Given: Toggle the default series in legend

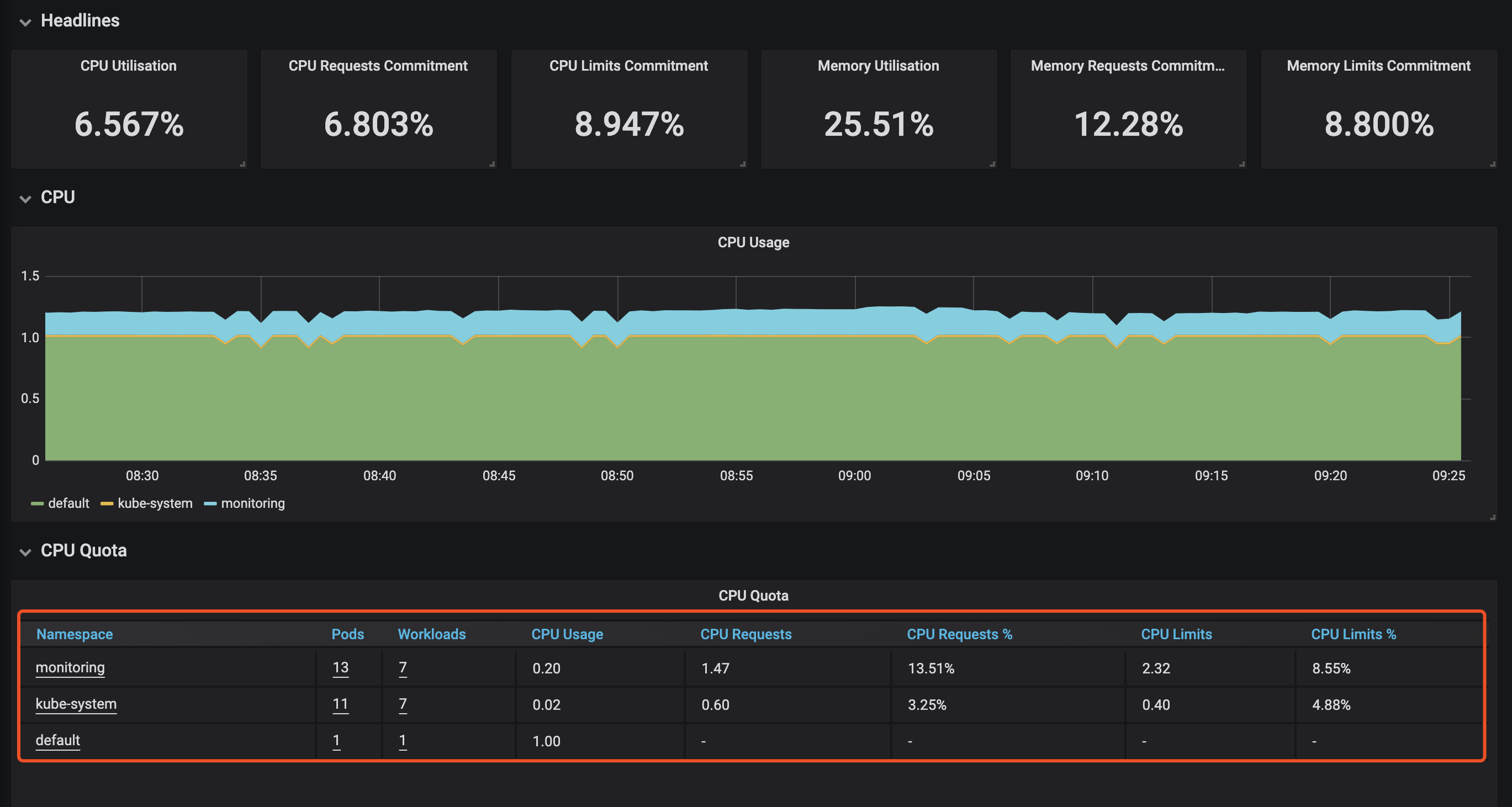Looking at the screenshot, I should (x=68, y=503).
